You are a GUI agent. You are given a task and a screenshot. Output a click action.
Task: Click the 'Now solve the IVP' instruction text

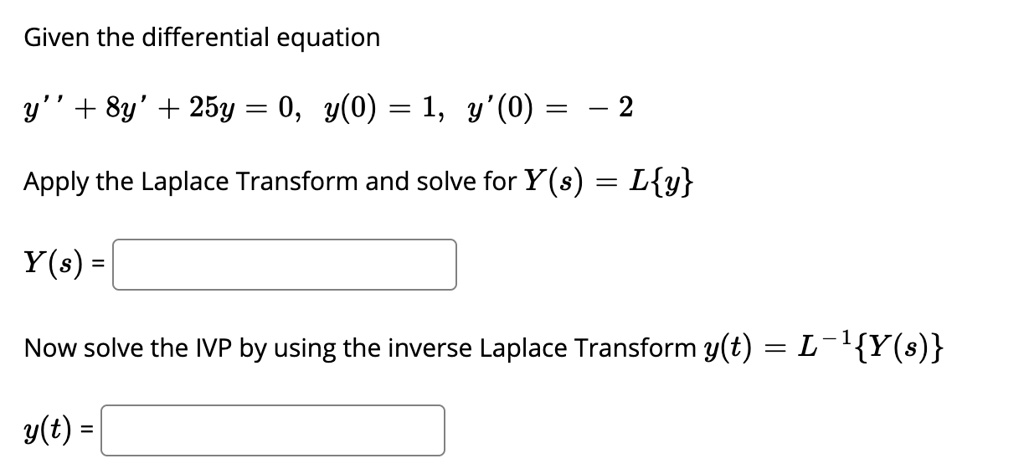click(128, 348)
